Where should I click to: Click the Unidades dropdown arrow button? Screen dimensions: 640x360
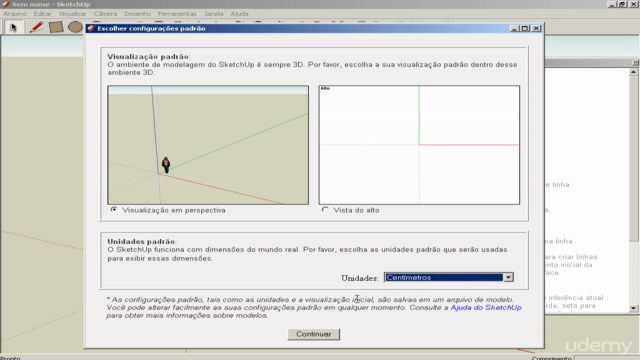pos(508,278)
